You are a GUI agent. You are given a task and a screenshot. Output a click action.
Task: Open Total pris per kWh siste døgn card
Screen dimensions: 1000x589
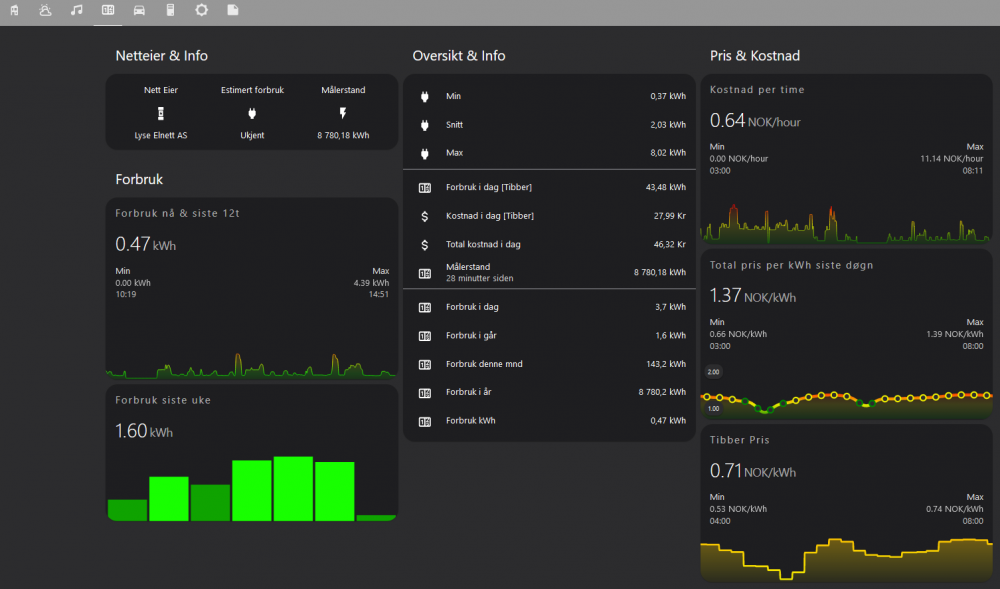click(846, 334)
